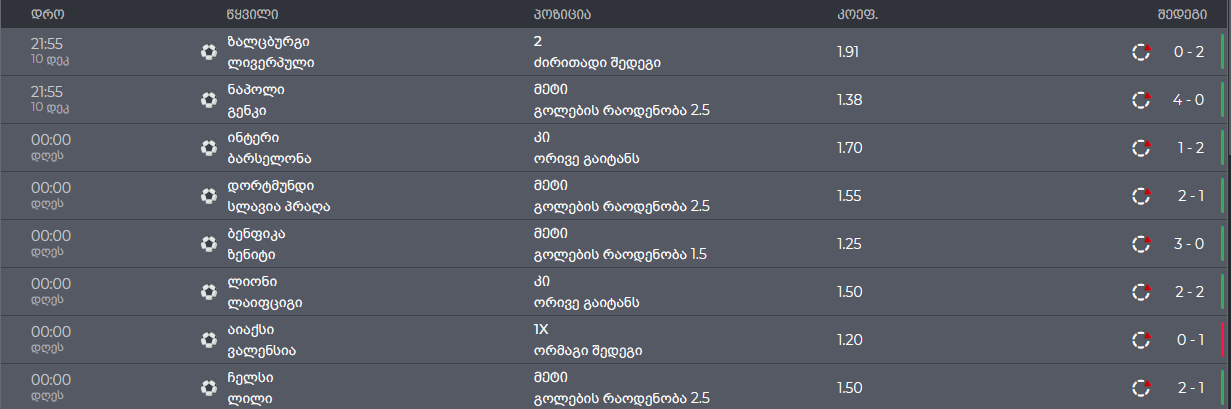This screenshot has width=1231, height=409.
Task: Open the sport icon for დორტმუნდი–სლავია პრაღა
Action: [208, 196]
